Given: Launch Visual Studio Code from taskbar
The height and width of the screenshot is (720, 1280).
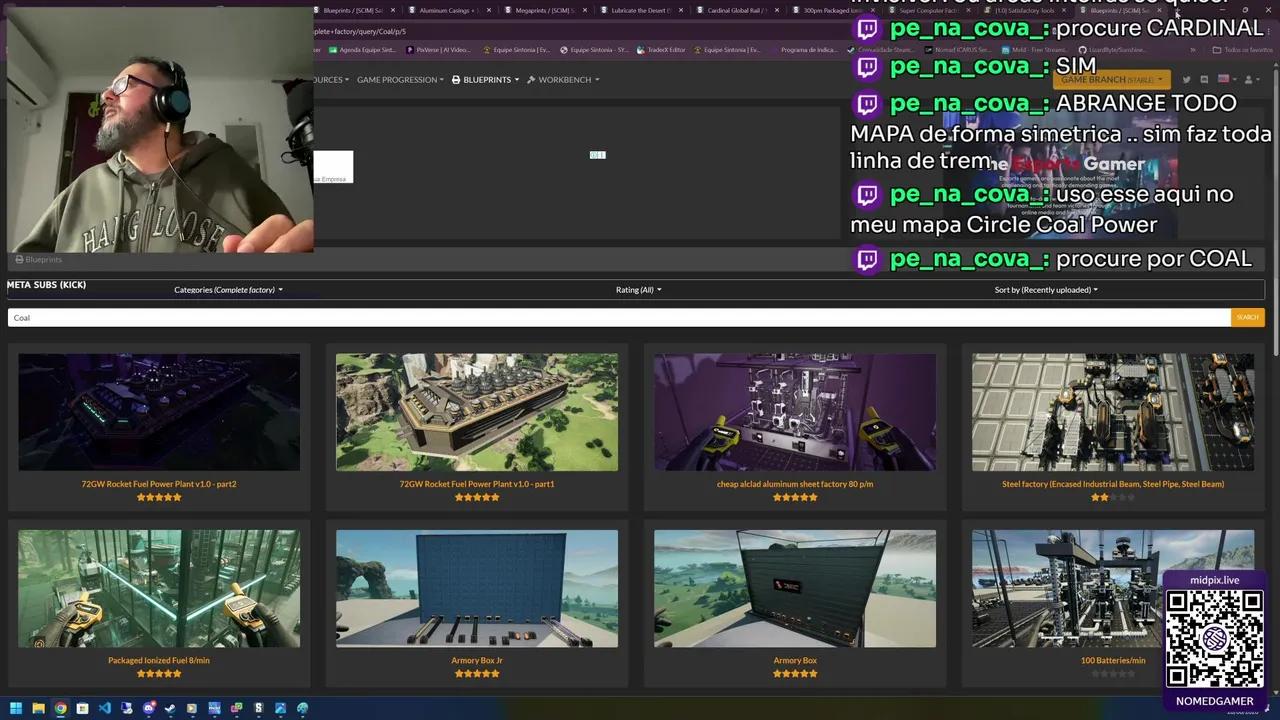Looking at the screenshot, I should point(104,708).
